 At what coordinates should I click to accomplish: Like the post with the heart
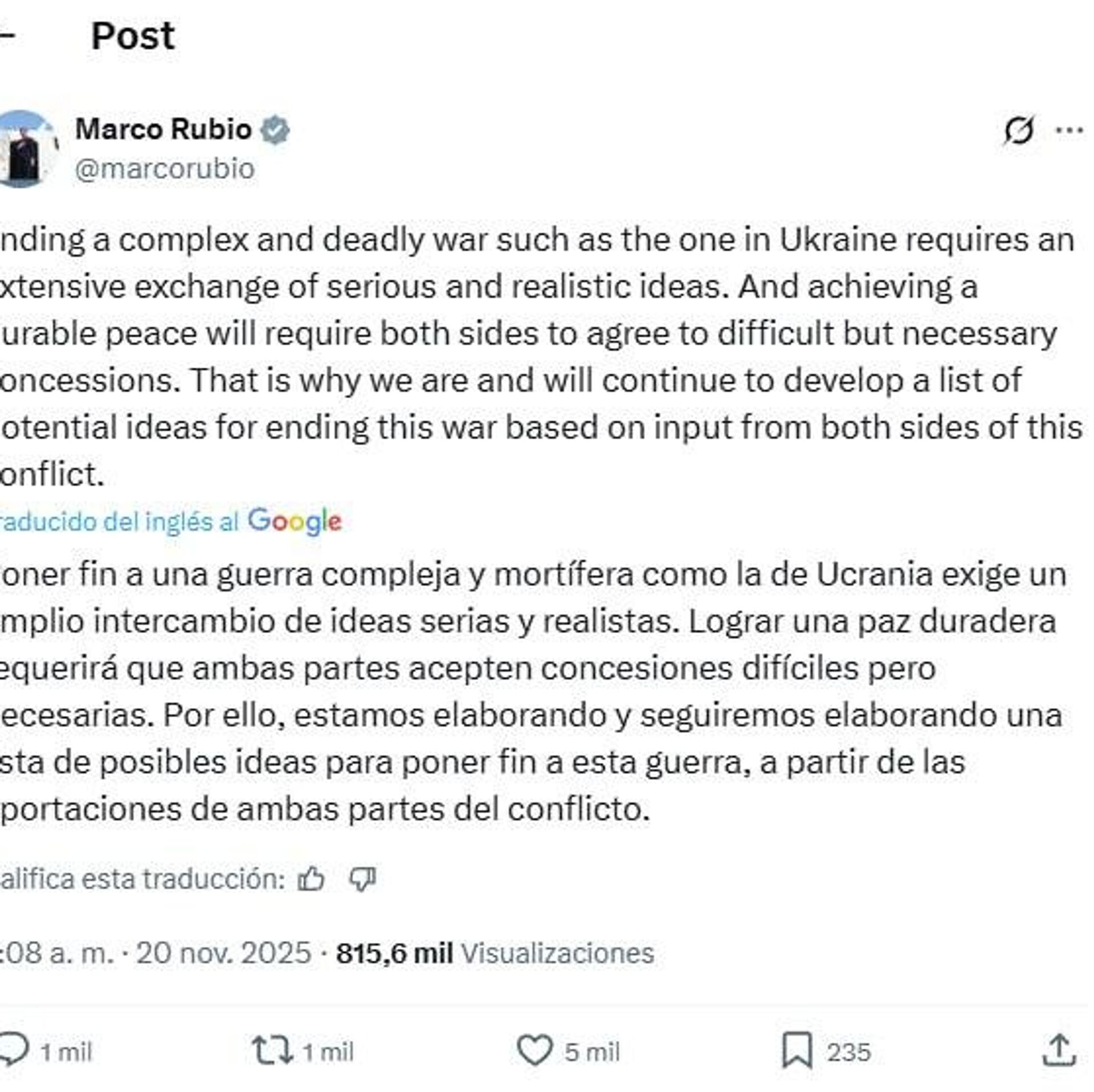(534, 1050)
